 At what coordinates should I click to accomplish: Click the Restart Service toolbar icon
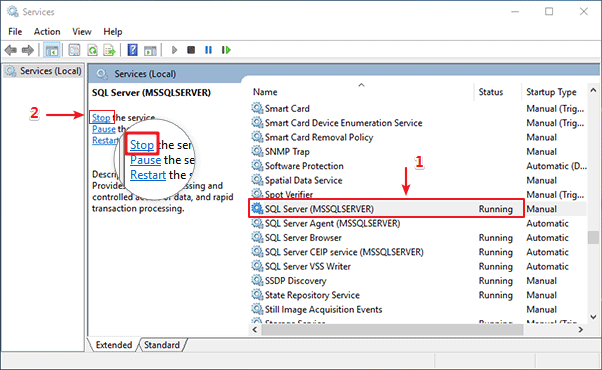coord(226,50)
